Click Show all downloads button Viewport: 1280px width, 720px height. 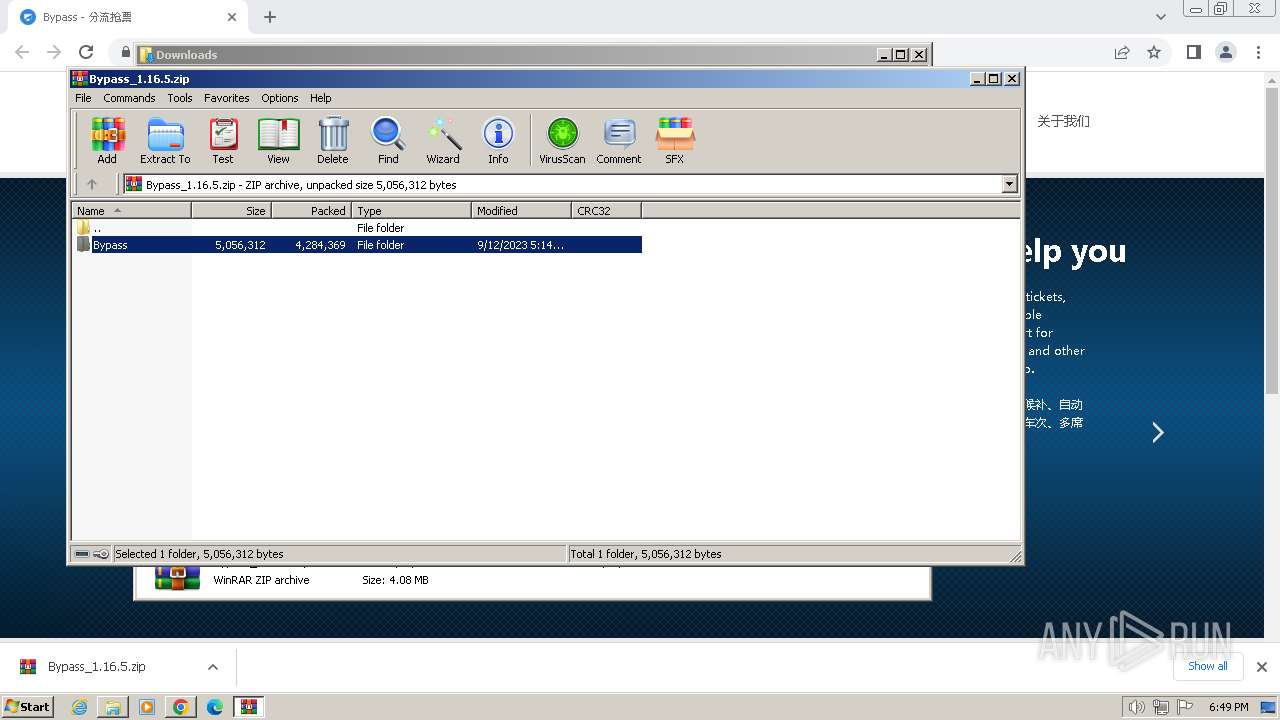1207,666
